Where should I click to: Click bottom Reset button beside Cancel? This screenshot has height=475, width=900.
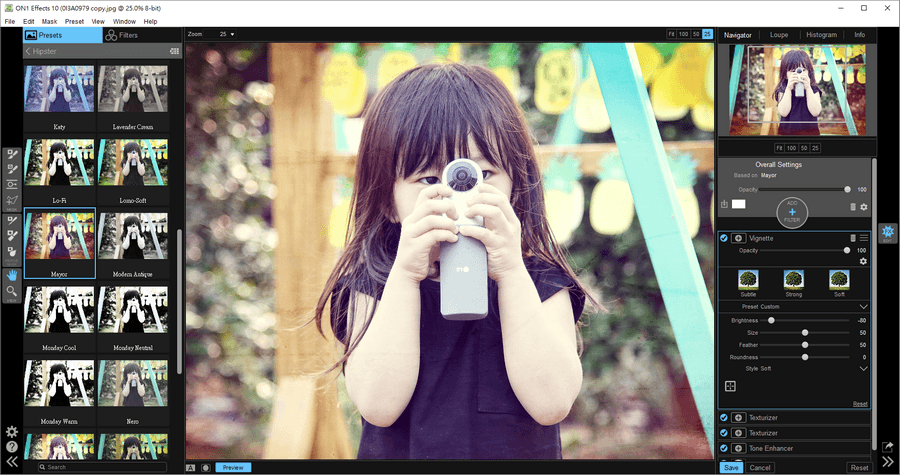[x=859, y=468]
